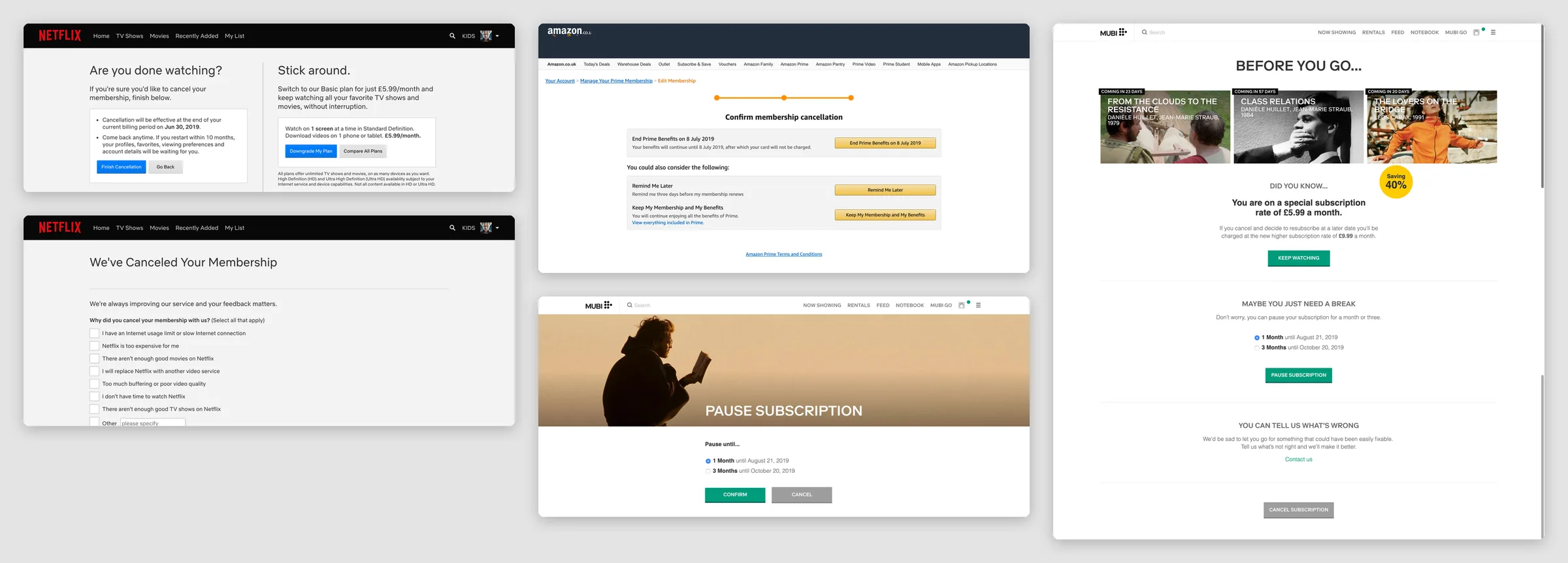Click the 'Other' please specify text field
This screenshot has height=563, width=1568.
[153, 423]
